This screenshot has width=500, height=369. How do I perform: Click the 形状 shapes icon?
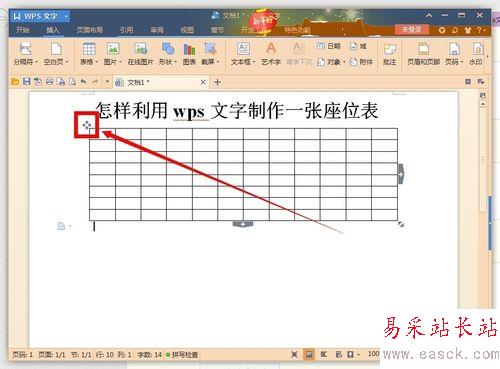click(167, 49)
